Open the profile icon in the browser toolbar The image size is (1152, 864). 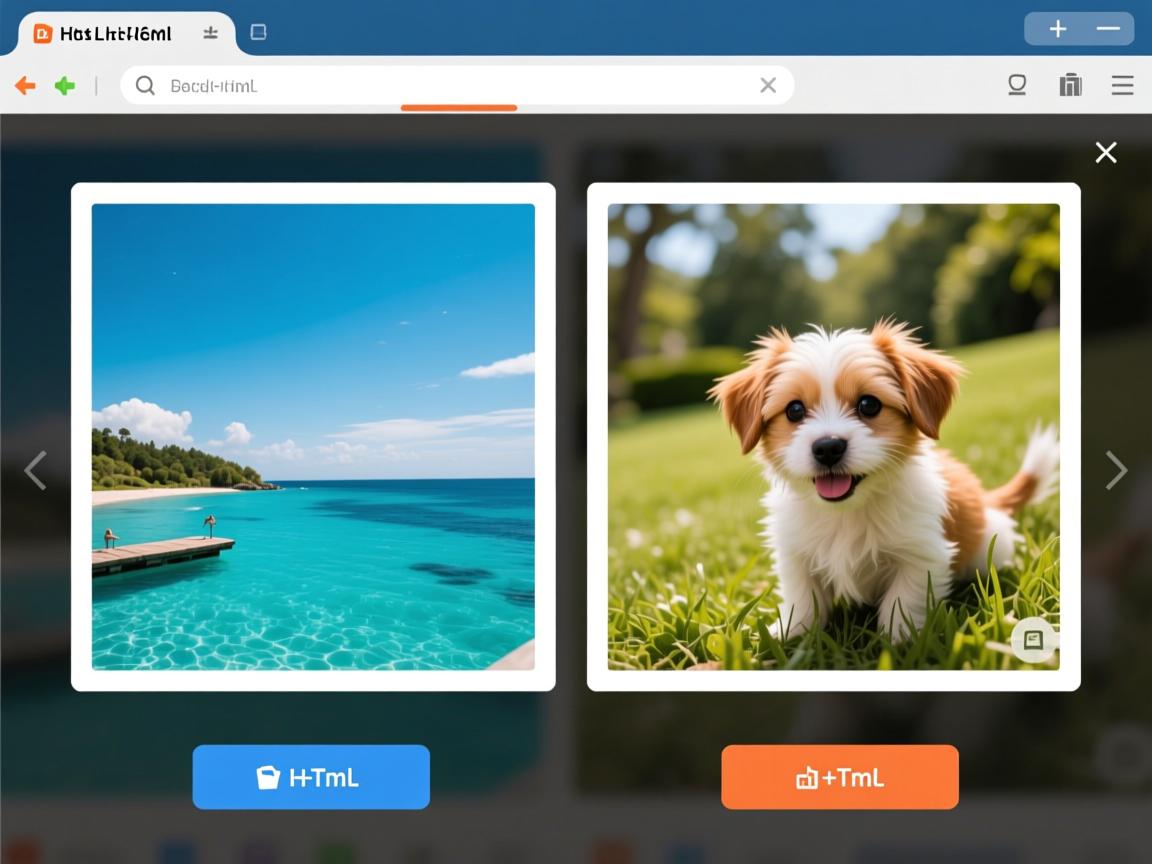pyautogui.click(x=1017, y=85)
